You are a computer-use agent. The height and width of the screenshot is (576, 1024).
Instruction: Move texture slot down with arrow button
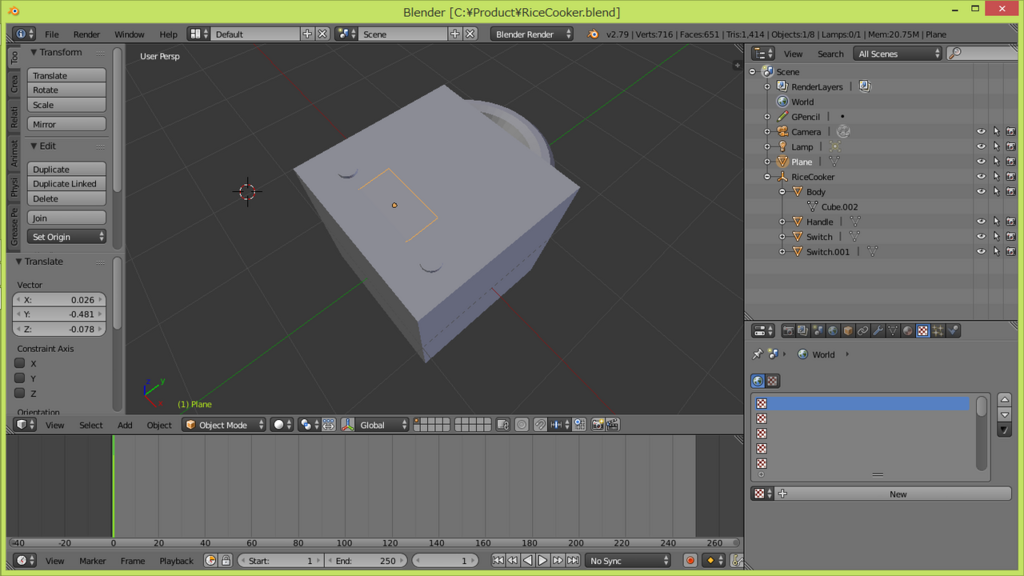coord(1004,415)
